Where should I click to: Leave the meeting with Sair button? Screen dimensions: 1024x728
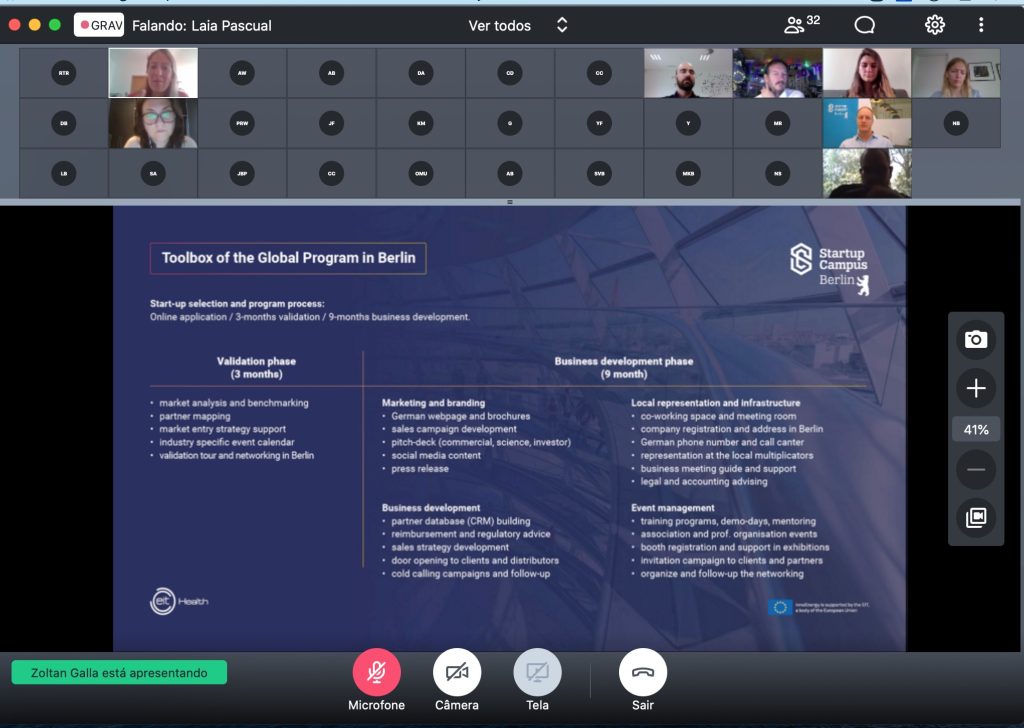pos(643,672)
